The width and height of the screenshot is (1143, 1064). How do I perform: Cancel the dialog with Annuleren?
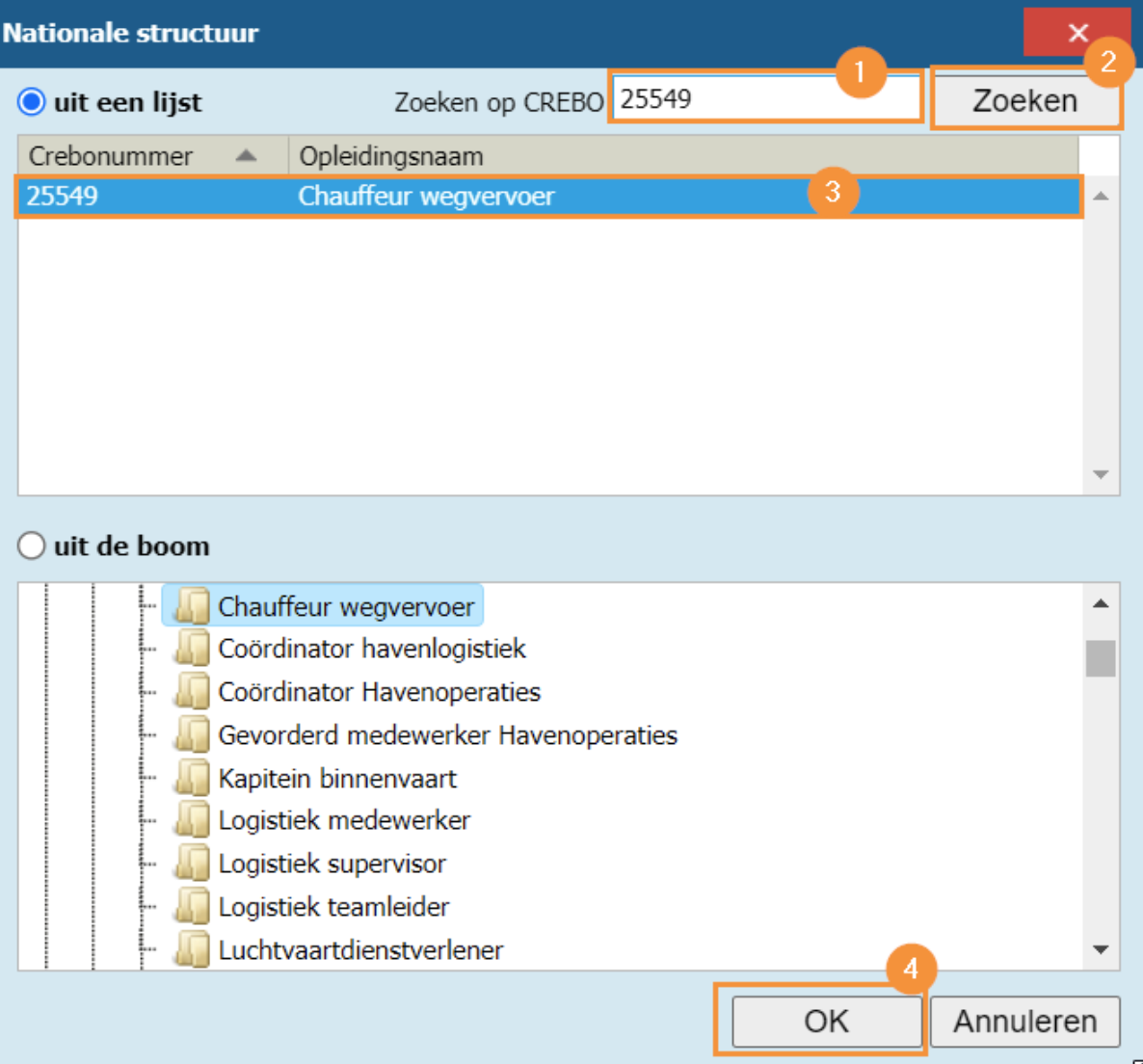click(1024, 1021)
